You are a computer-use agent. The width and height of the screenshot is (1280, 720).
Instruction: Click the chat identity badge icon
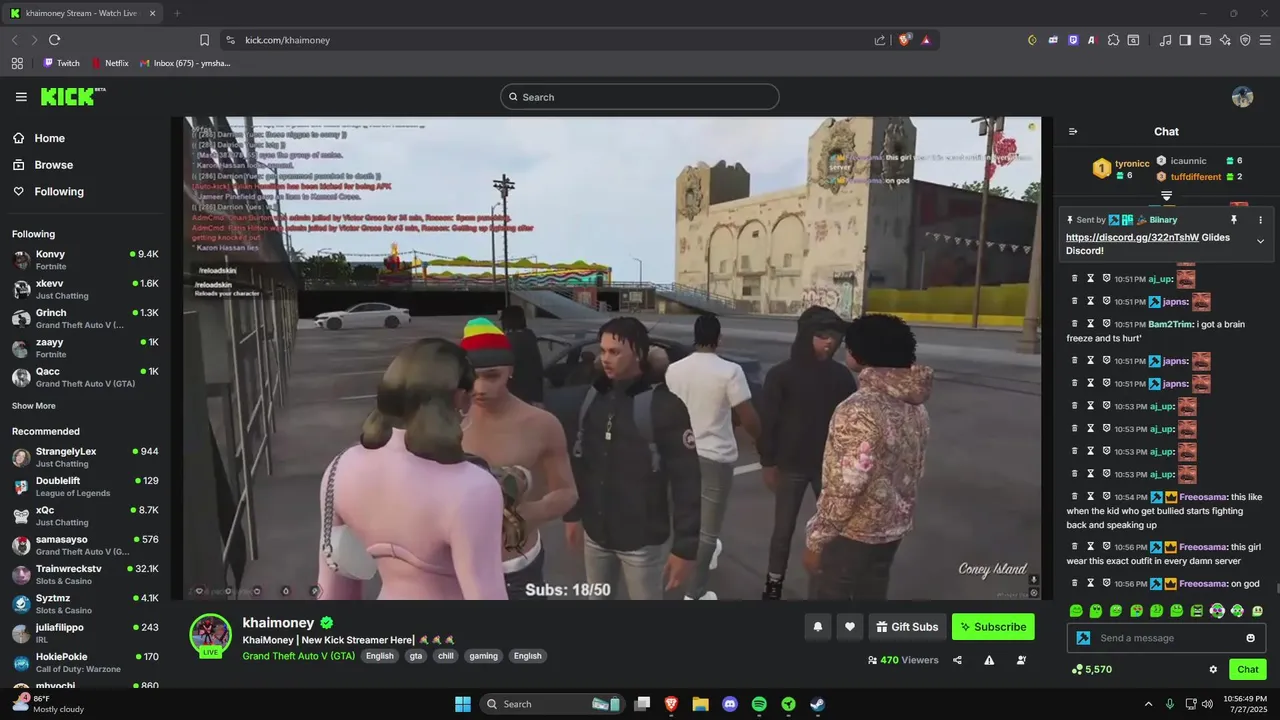click(1083, 638)
